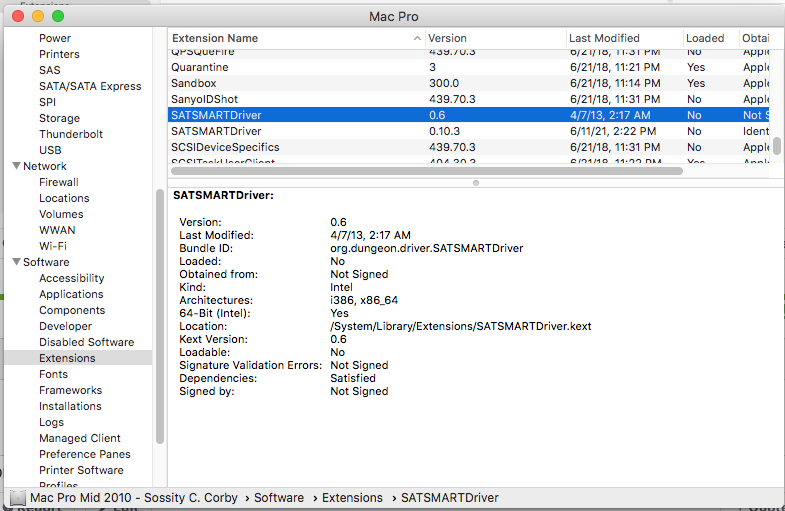Viewport: 785px width, 511px height.
Task: Click the horizontal scrollbar of extension table
Action: pos(427,171)
